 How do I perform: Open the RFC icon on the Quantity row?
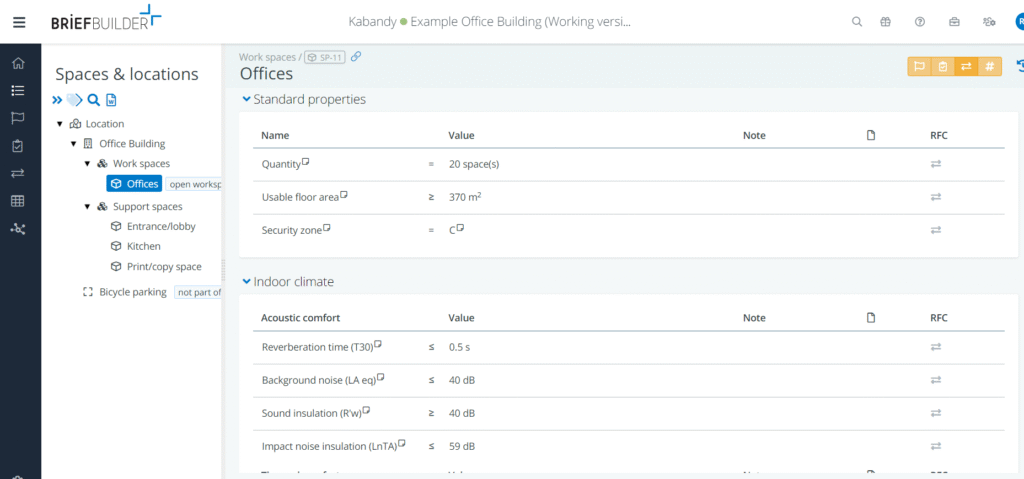936,163
